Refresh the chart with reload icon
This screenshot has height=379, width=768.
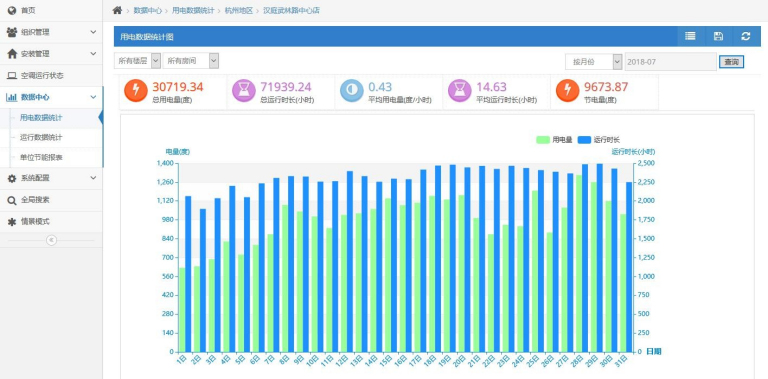[746, 36]
